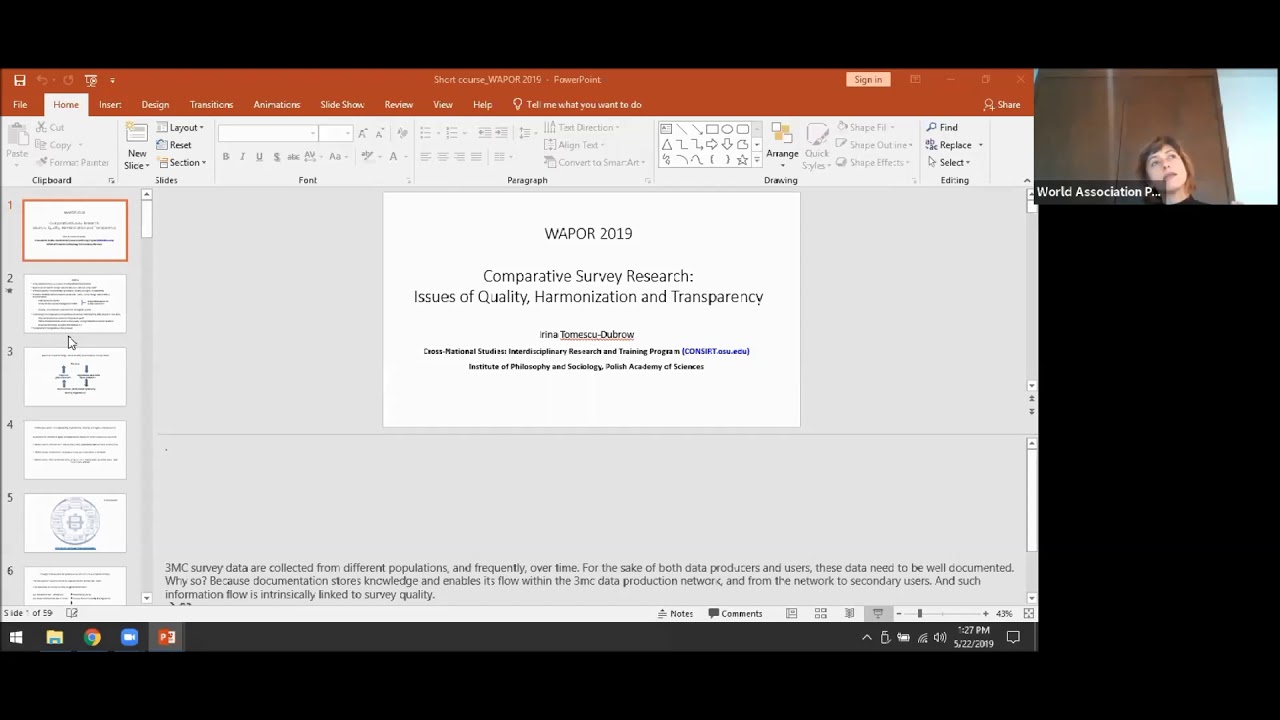
Task: Toggle the Comments pane
Action: pos(735,613)
